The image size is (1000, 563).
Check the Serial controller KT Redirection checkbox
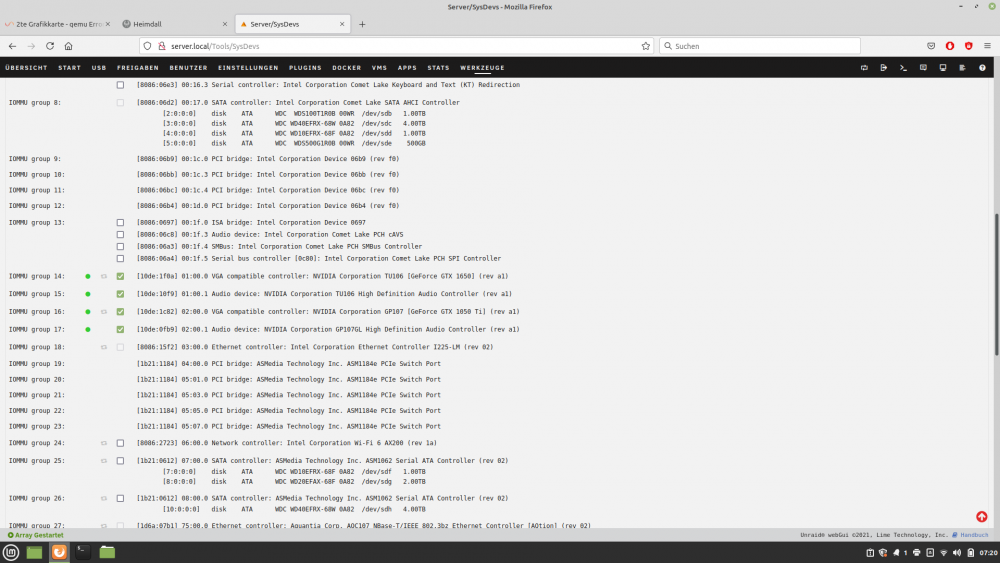pos(120,85)
